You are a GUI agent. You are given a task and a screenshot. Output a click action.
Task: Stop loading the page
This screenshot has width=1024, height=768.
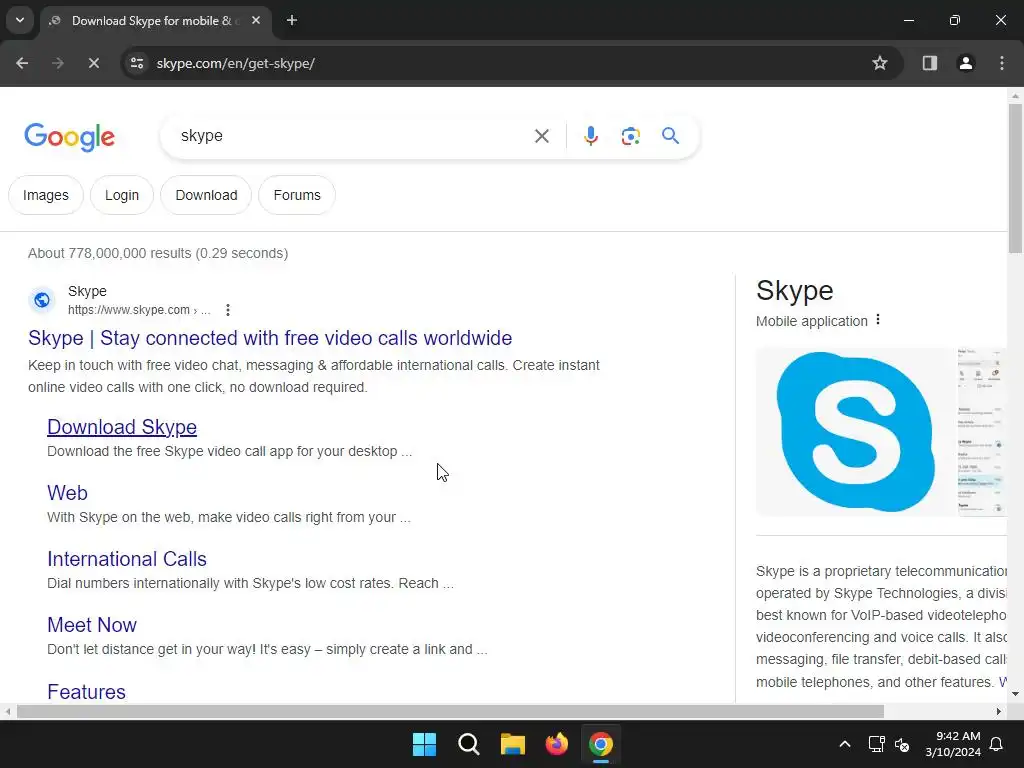coord(93,63)
